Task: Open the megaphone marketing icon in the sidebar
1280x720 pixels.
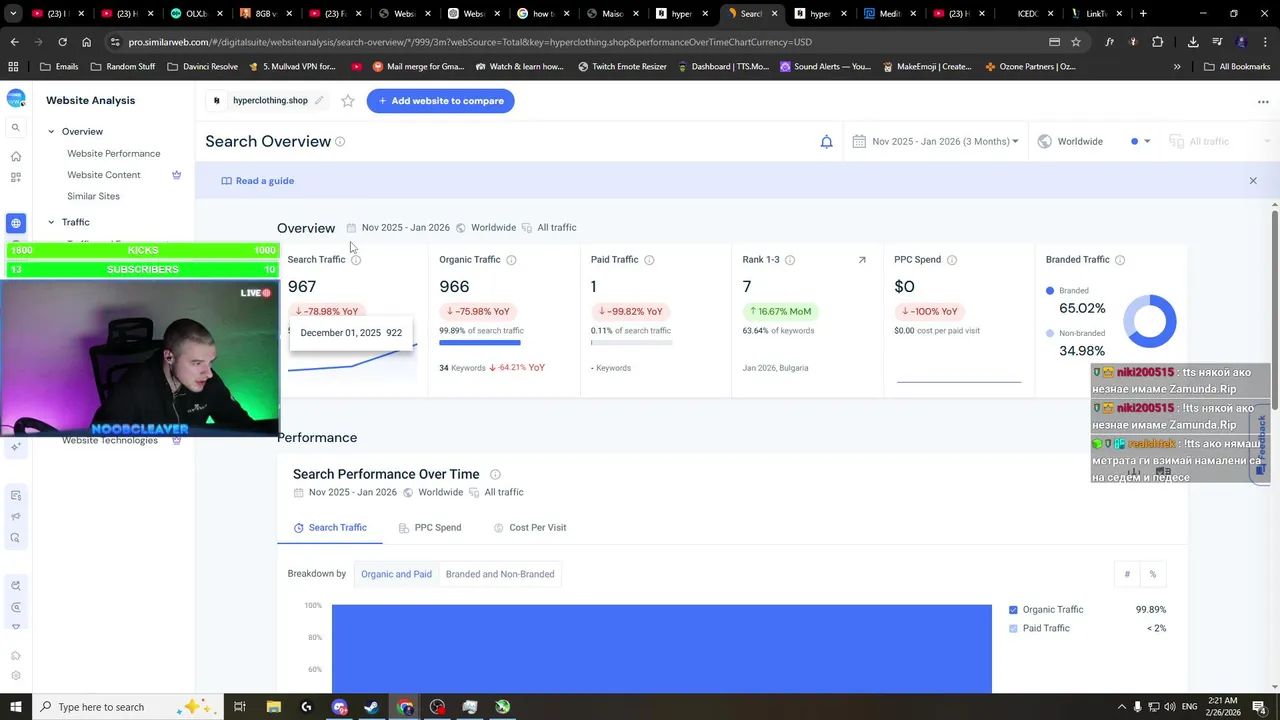Action: coord(15,517)
